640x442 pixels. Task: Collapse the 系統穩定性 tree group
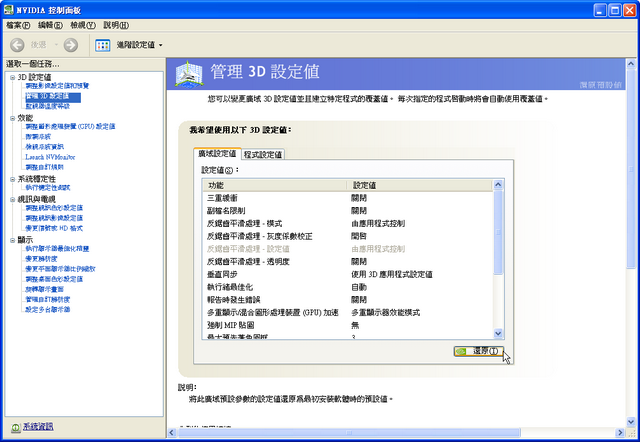click(12, 179)
